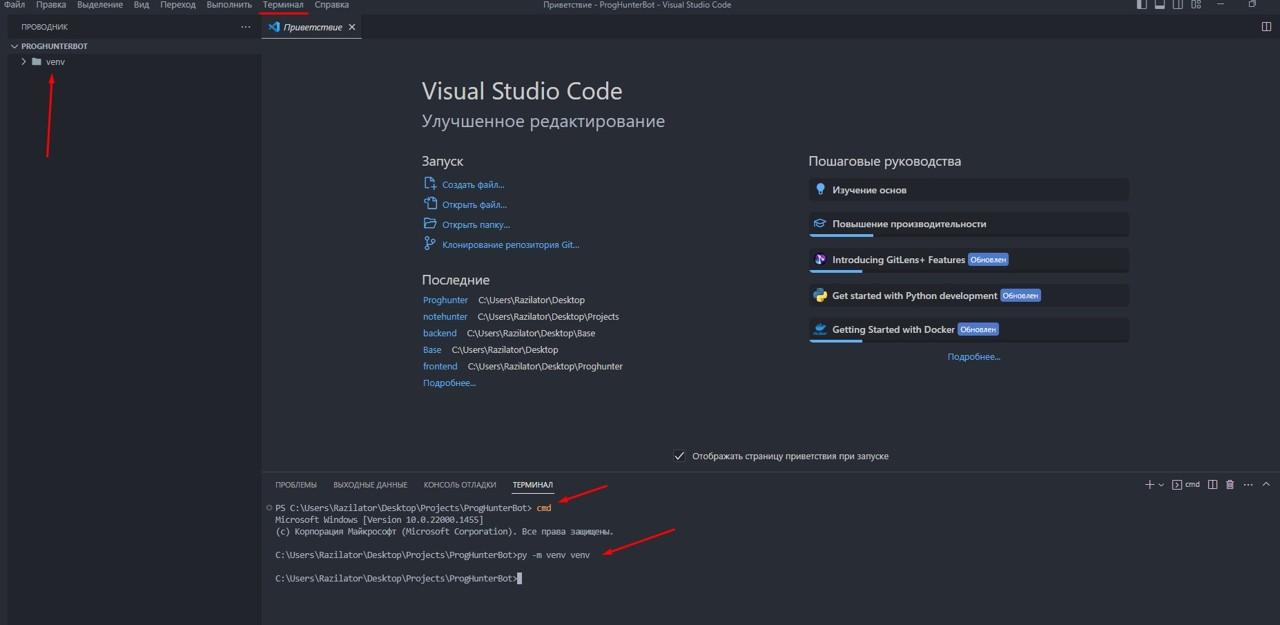
Task: Split the editor to the right
Action: [x=1267, y=27]
